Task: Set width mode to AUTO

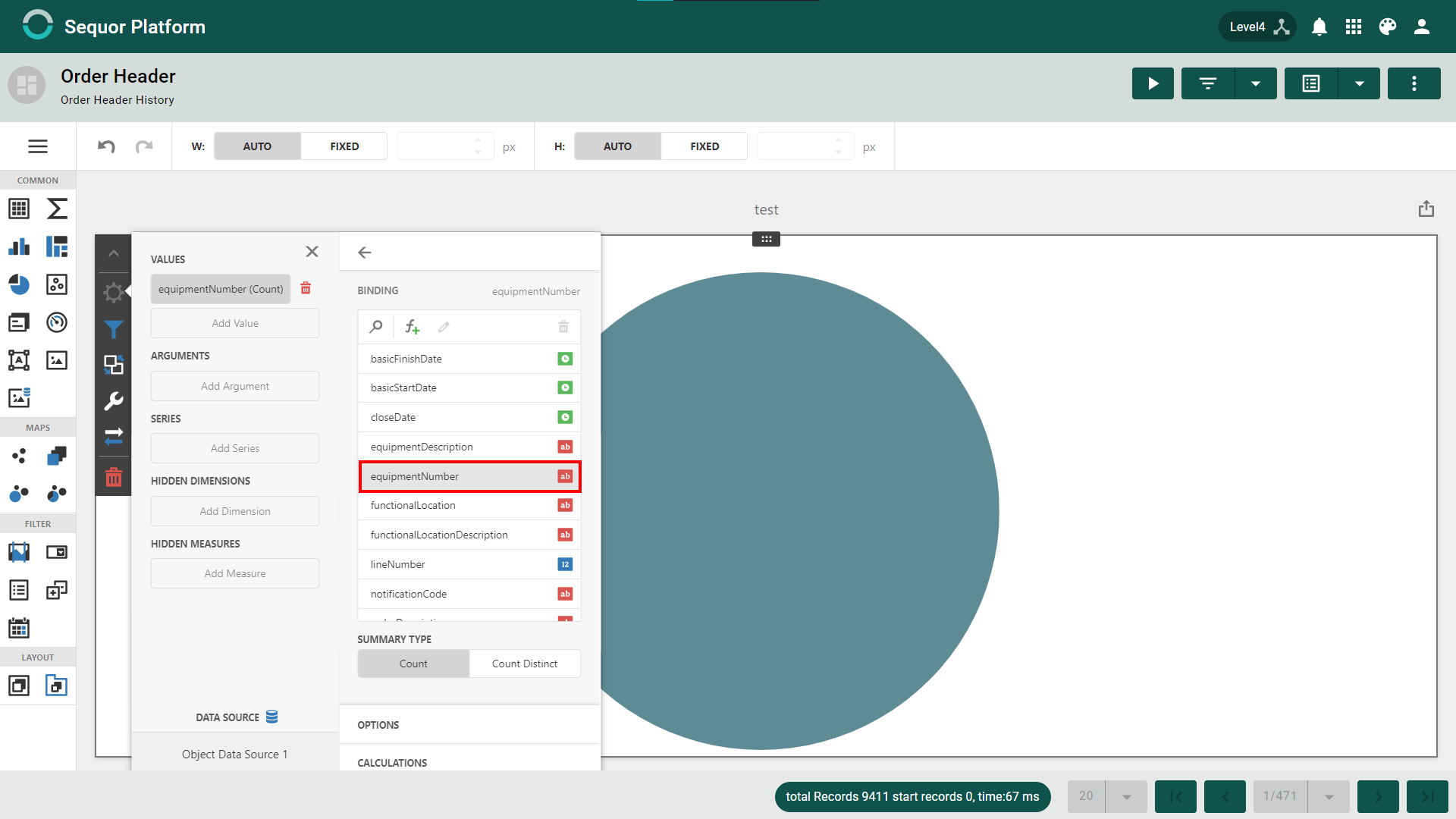Action: pyautogui.click(x=257, y=146)
